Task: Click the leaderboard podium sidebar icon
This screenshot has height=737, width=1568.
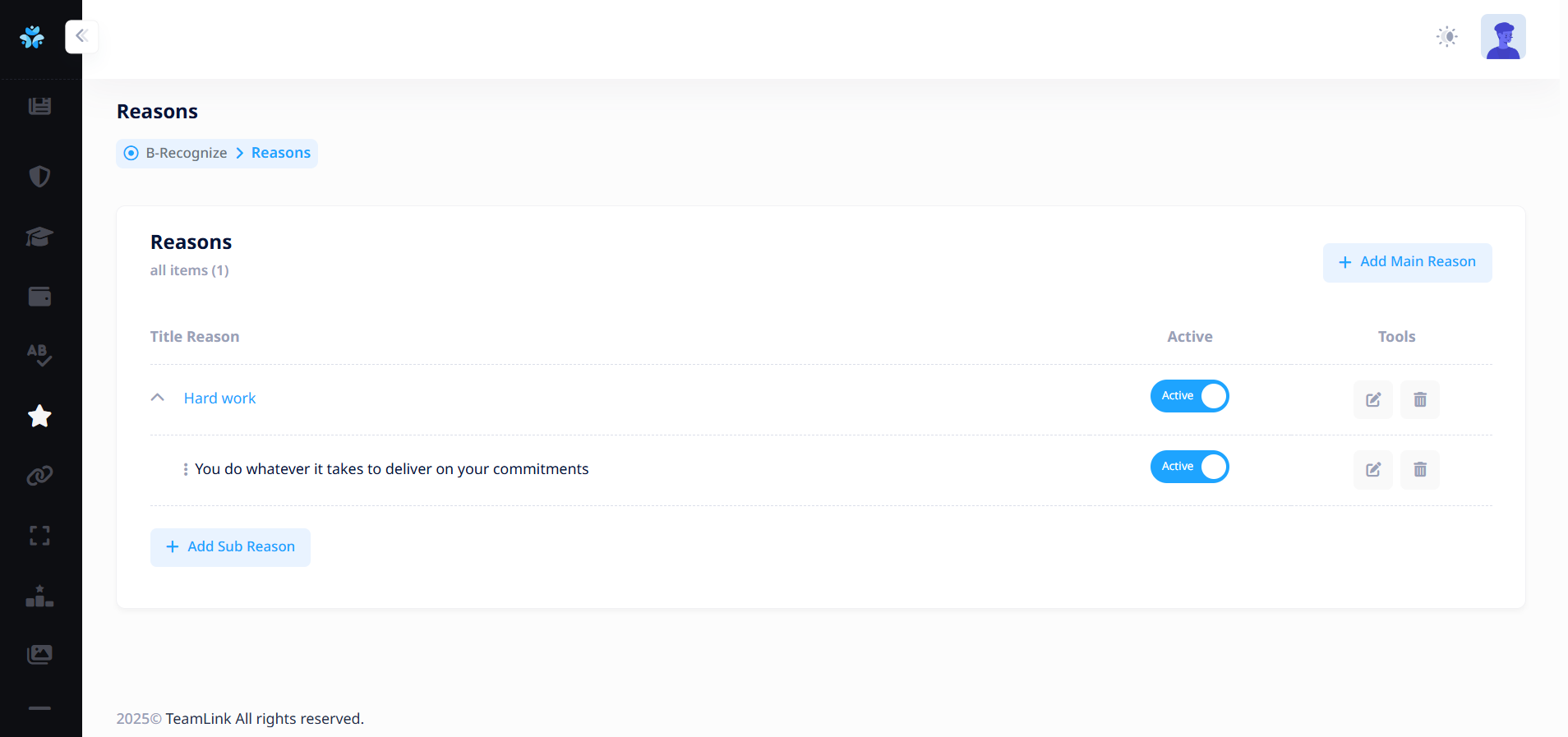Action: (x=39, y=596)
